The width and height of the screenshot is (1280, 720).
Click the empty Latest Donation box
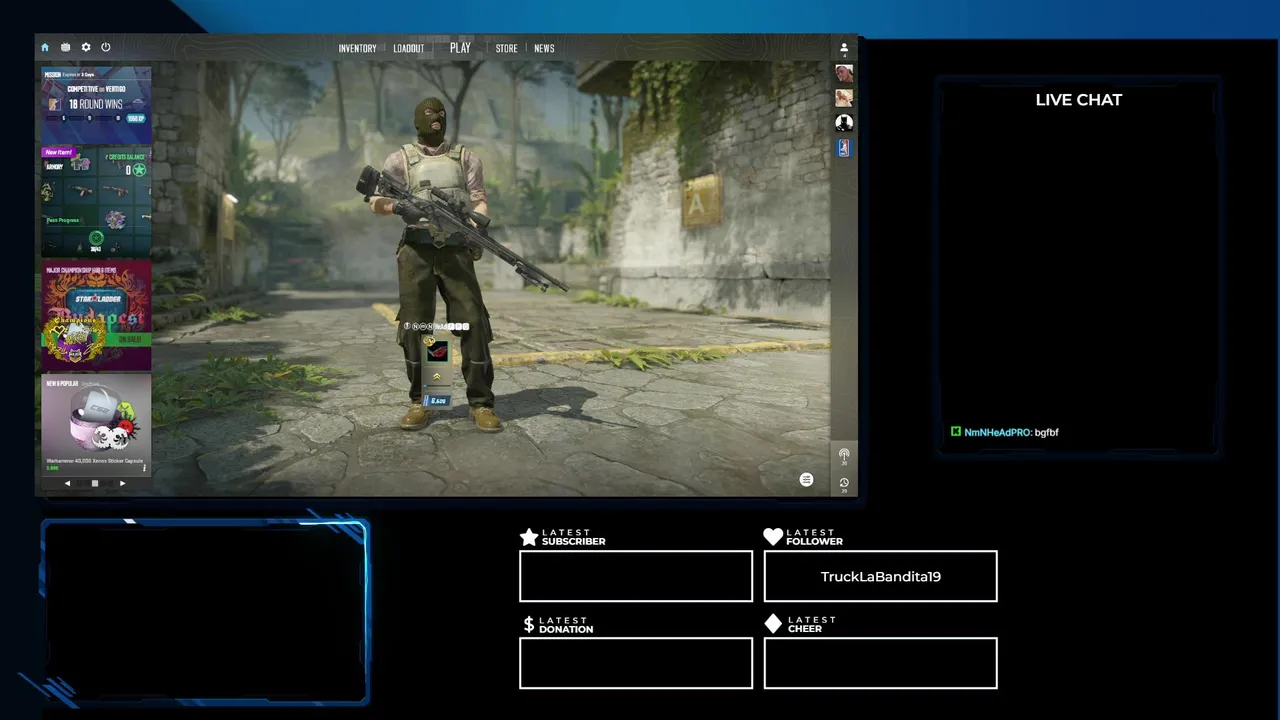(x=636, y=664)
